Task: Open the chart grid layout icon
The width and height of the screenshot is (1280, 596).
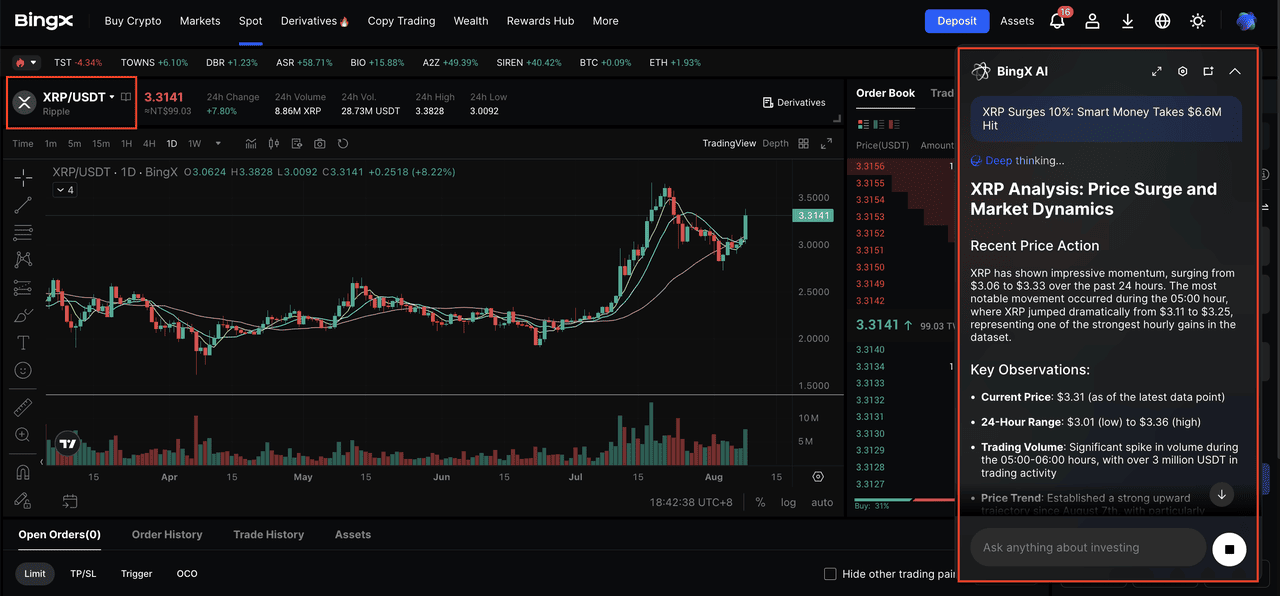Action: (803, 144)
